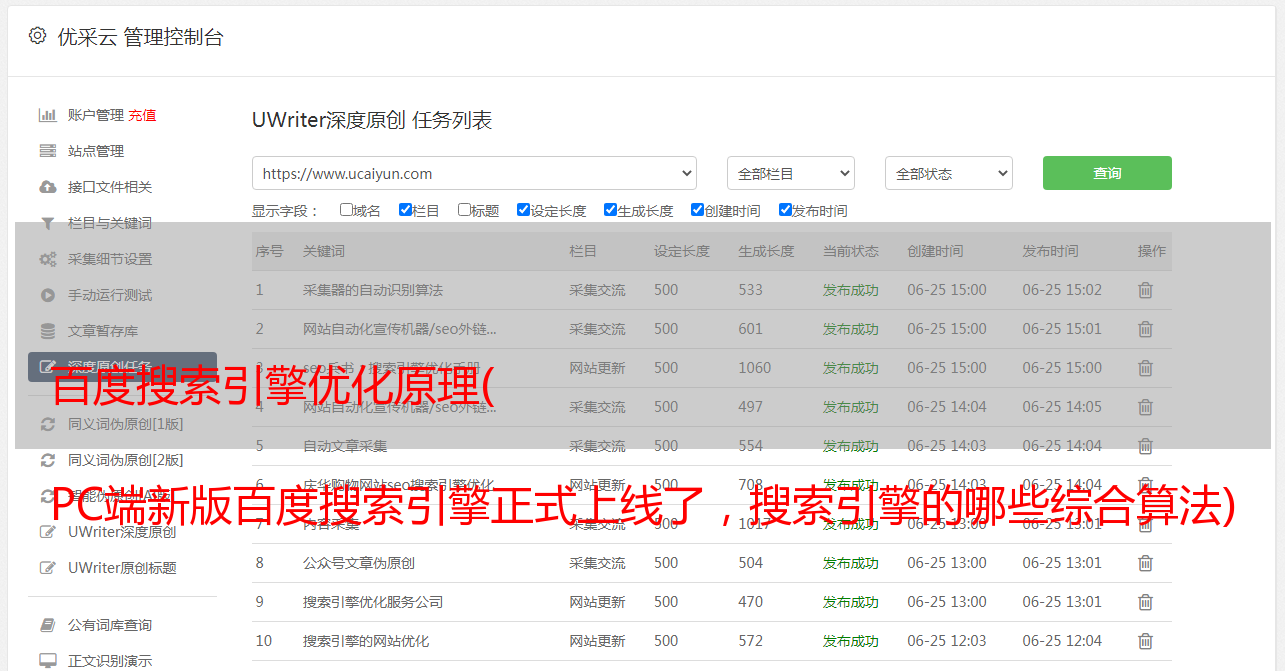Viewport: 1285px width, 671px height.
Task: Click keyword 网站自动化宣传机器/seo外链...
Action: 400,329
